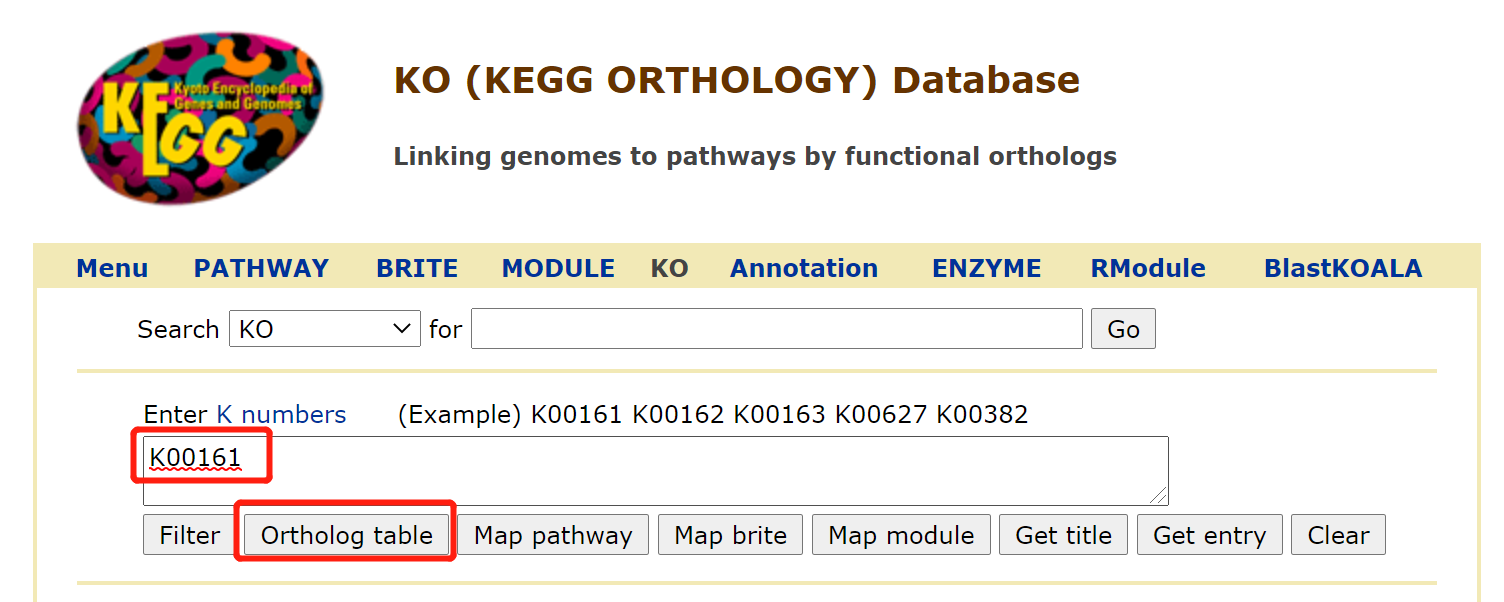Image resolution: width=1504 pixels, height=602 pixels.
Task: Go to the ENZYME database
Action: (985, 267)
